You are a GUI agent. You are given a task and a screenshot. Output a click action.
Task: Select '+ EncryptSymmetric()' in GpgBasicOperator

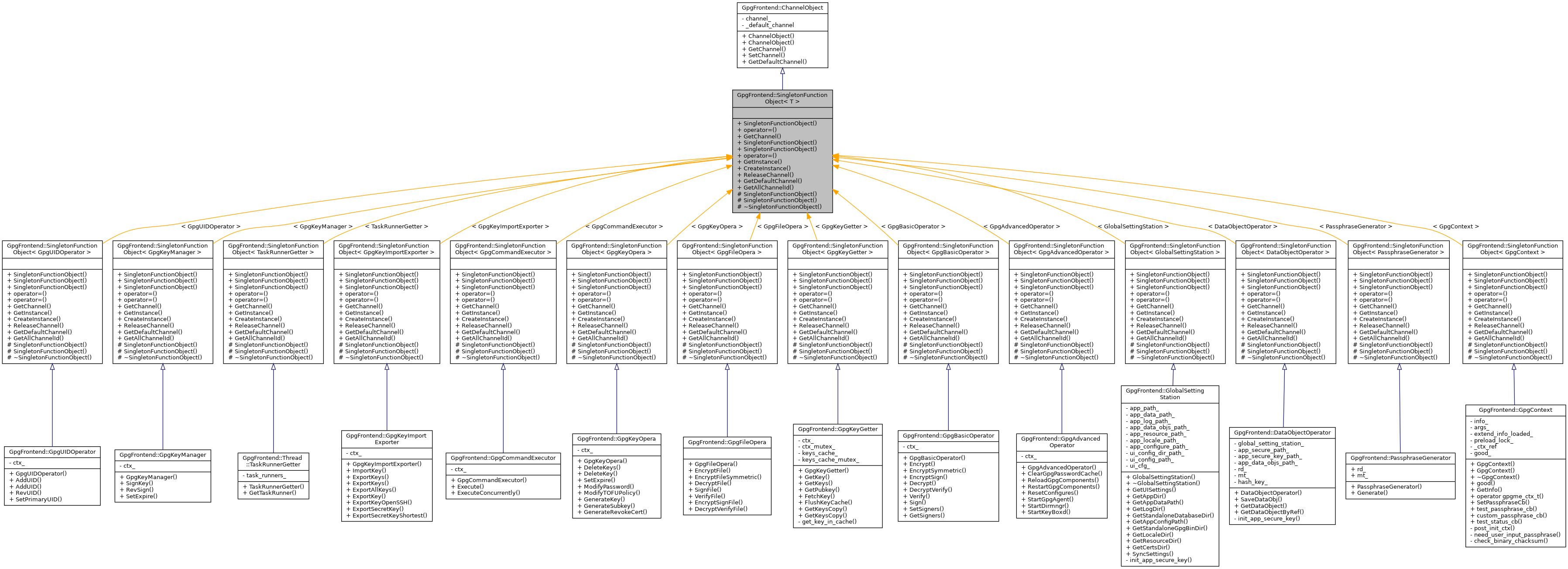point(934,471)
